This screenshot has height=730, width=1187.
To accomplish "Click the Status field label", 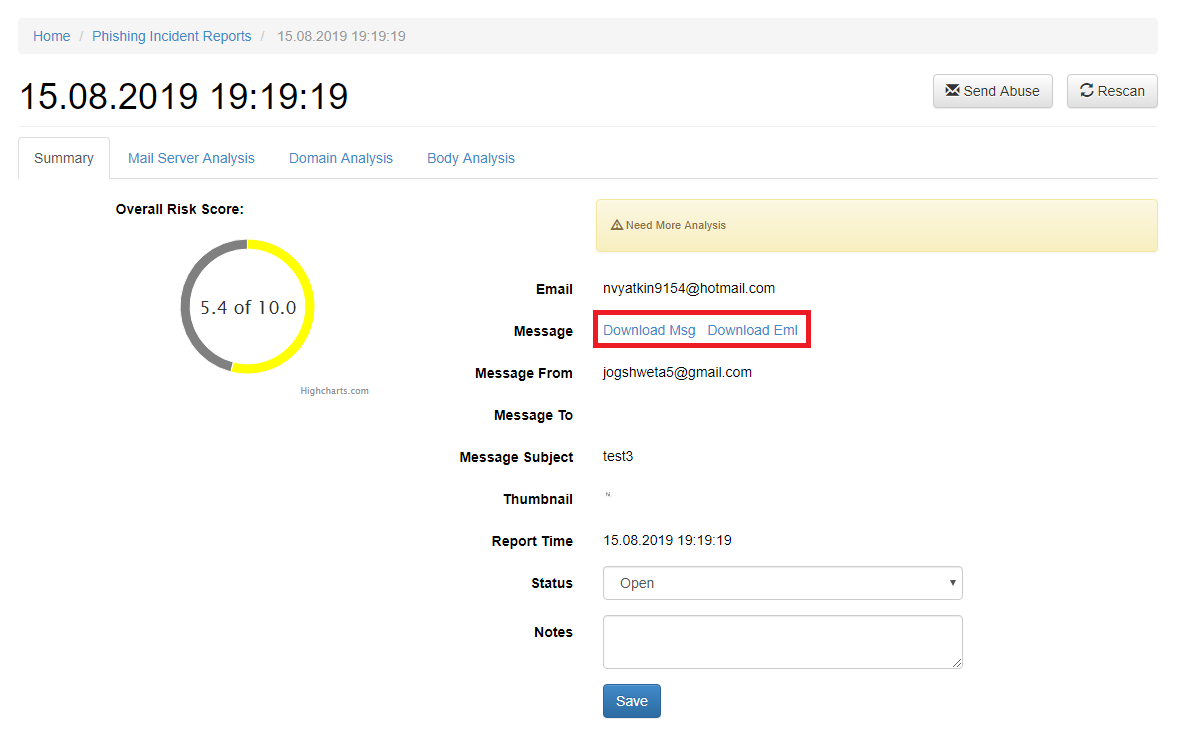I will [552, 583].
